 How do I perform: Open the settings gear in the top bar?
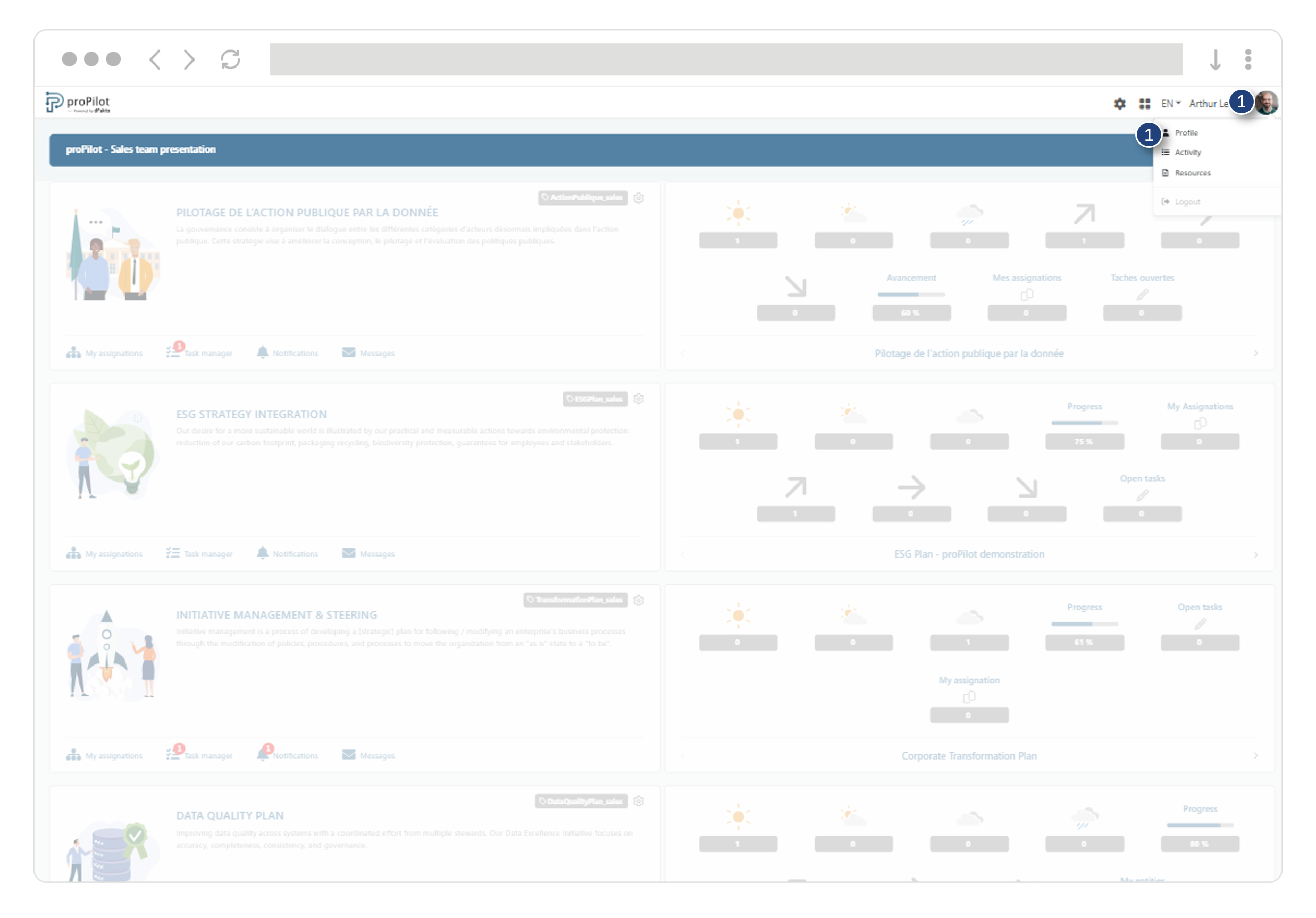click(x=1119, y=104)
